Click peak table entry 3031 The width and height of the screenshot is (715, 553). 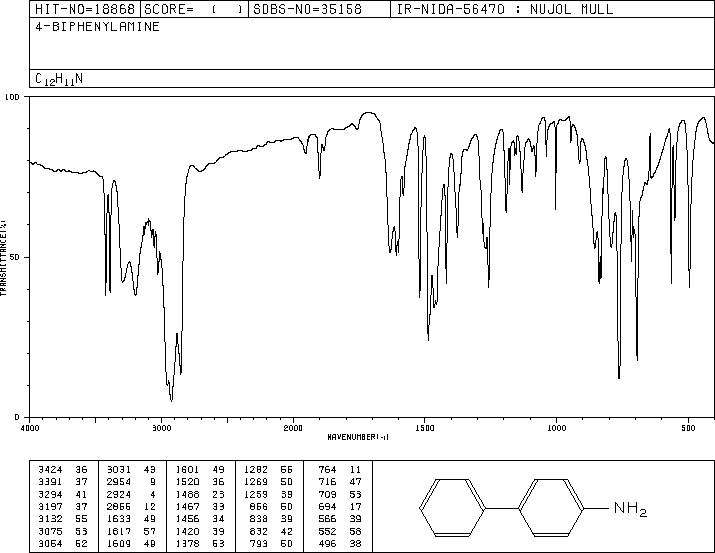[131, 469]
